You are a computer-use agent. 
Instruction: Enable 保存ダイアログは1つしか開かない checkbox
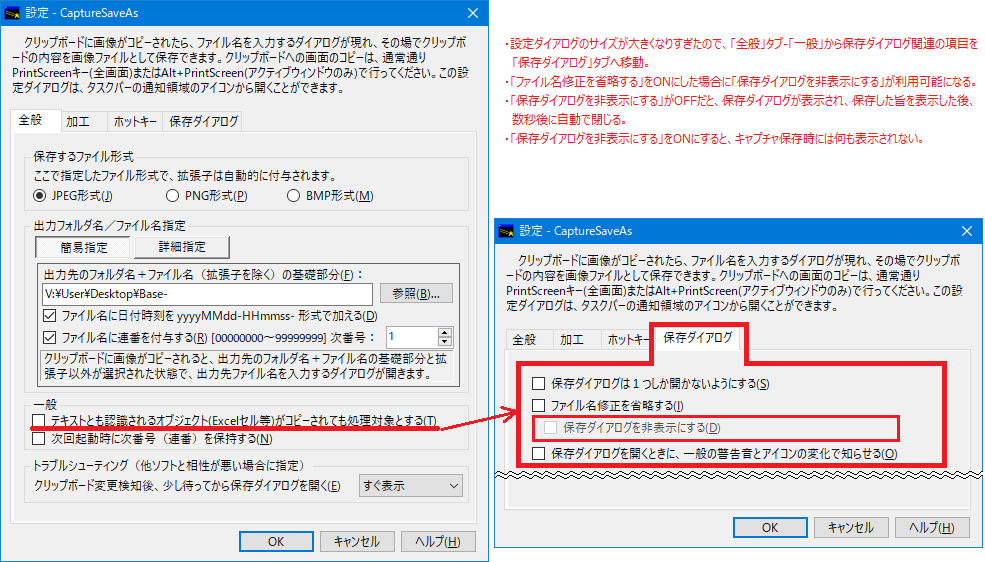(538, 384)
